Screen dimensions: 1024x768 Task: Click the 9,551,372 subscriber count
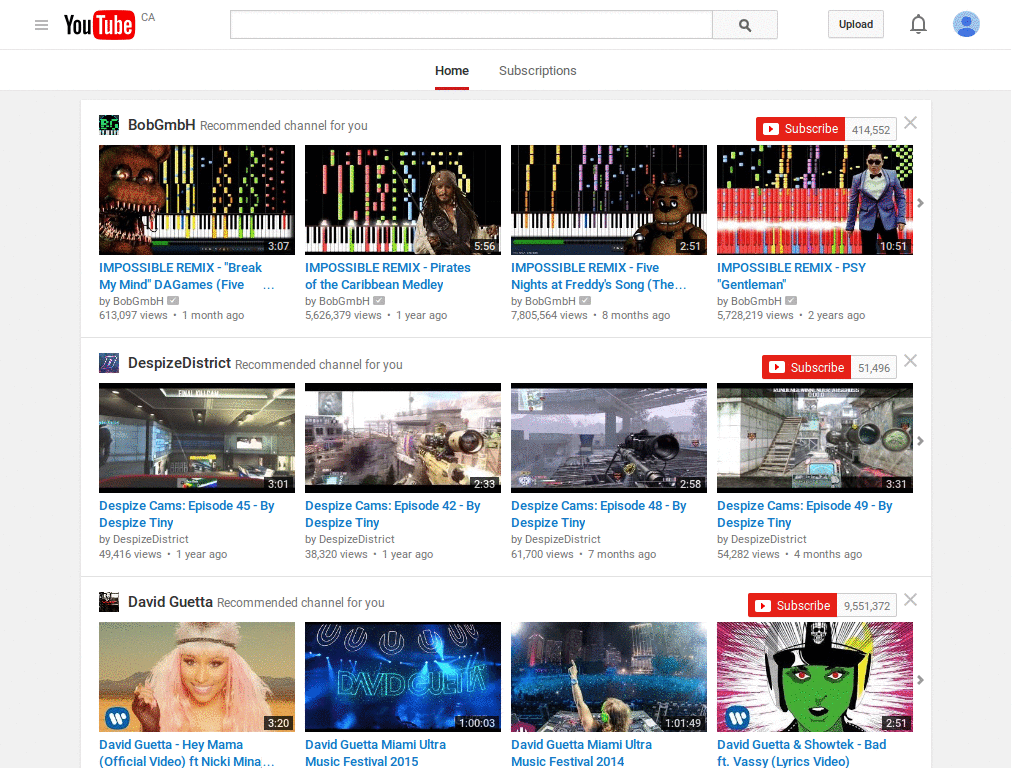click(x=867, y=606)
